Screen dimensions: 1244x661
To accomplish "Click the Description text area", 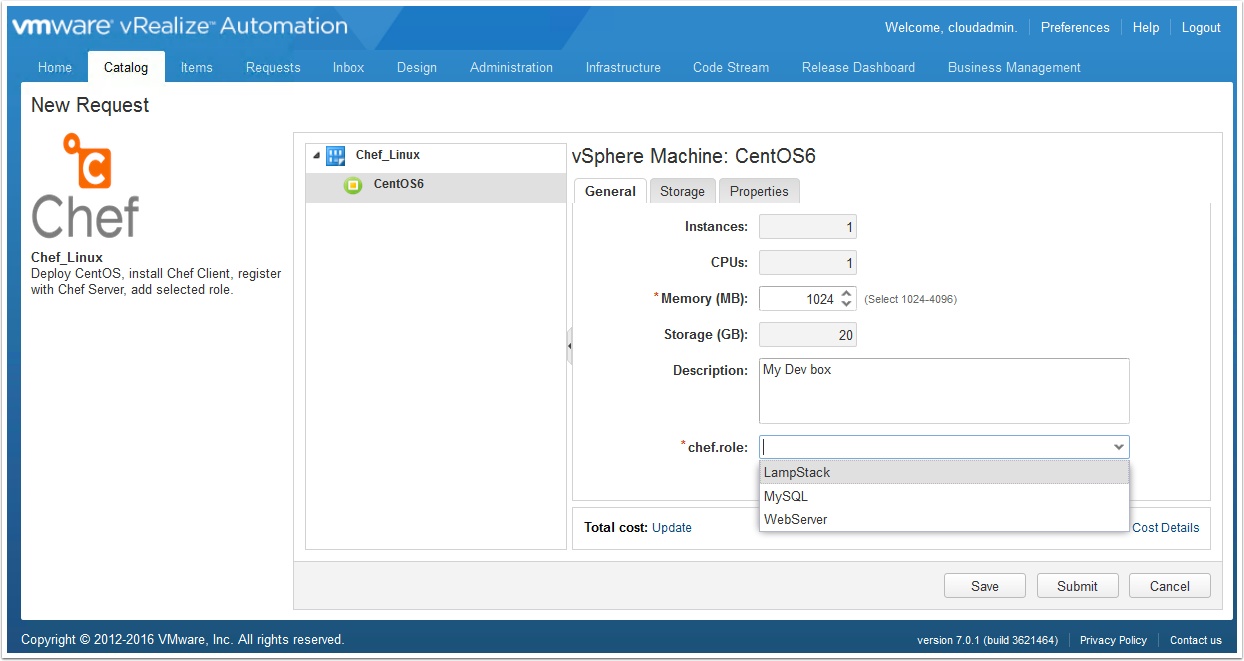I will pos(944,391).
